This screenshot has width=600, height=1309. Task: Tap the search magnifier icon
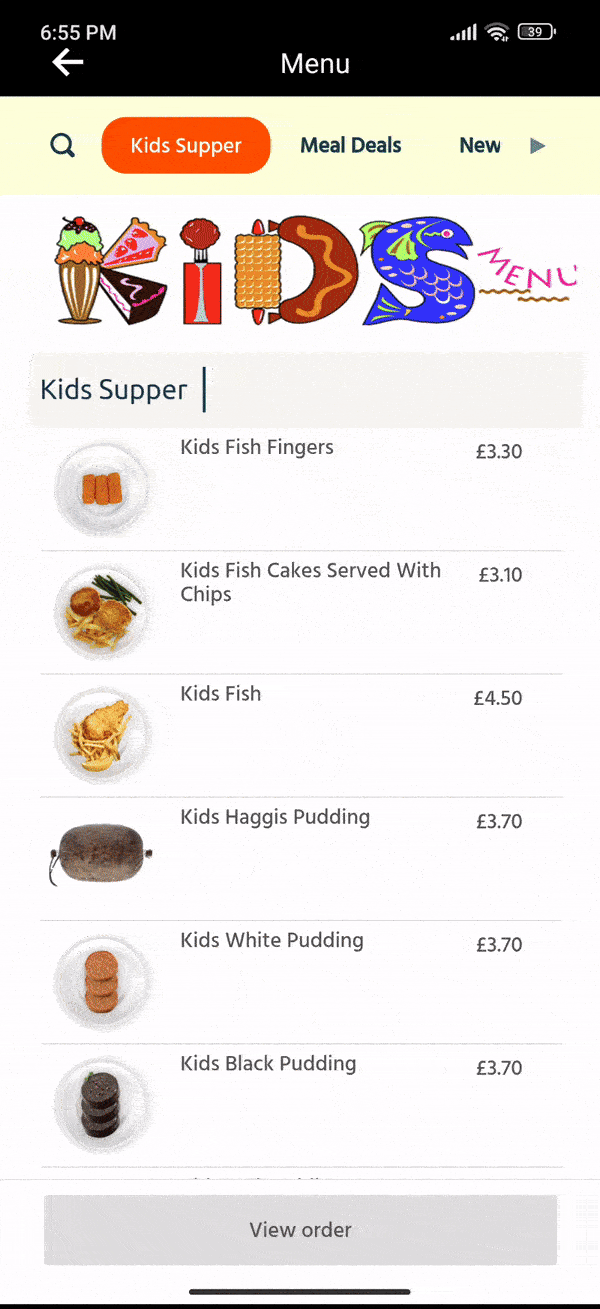coord(62,145)
